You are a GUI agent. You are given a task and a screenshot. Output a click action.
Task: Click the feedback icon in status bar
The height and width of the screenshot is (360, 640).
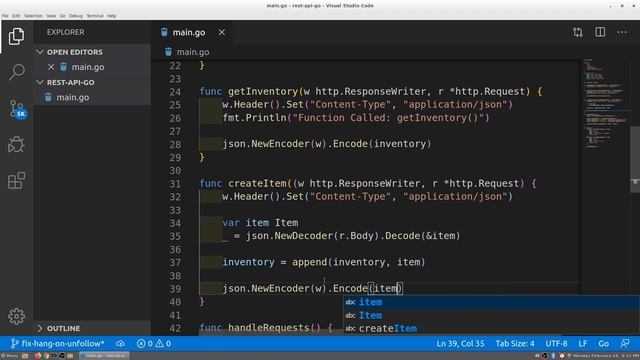pyautogui.click(x=624, y=344)
